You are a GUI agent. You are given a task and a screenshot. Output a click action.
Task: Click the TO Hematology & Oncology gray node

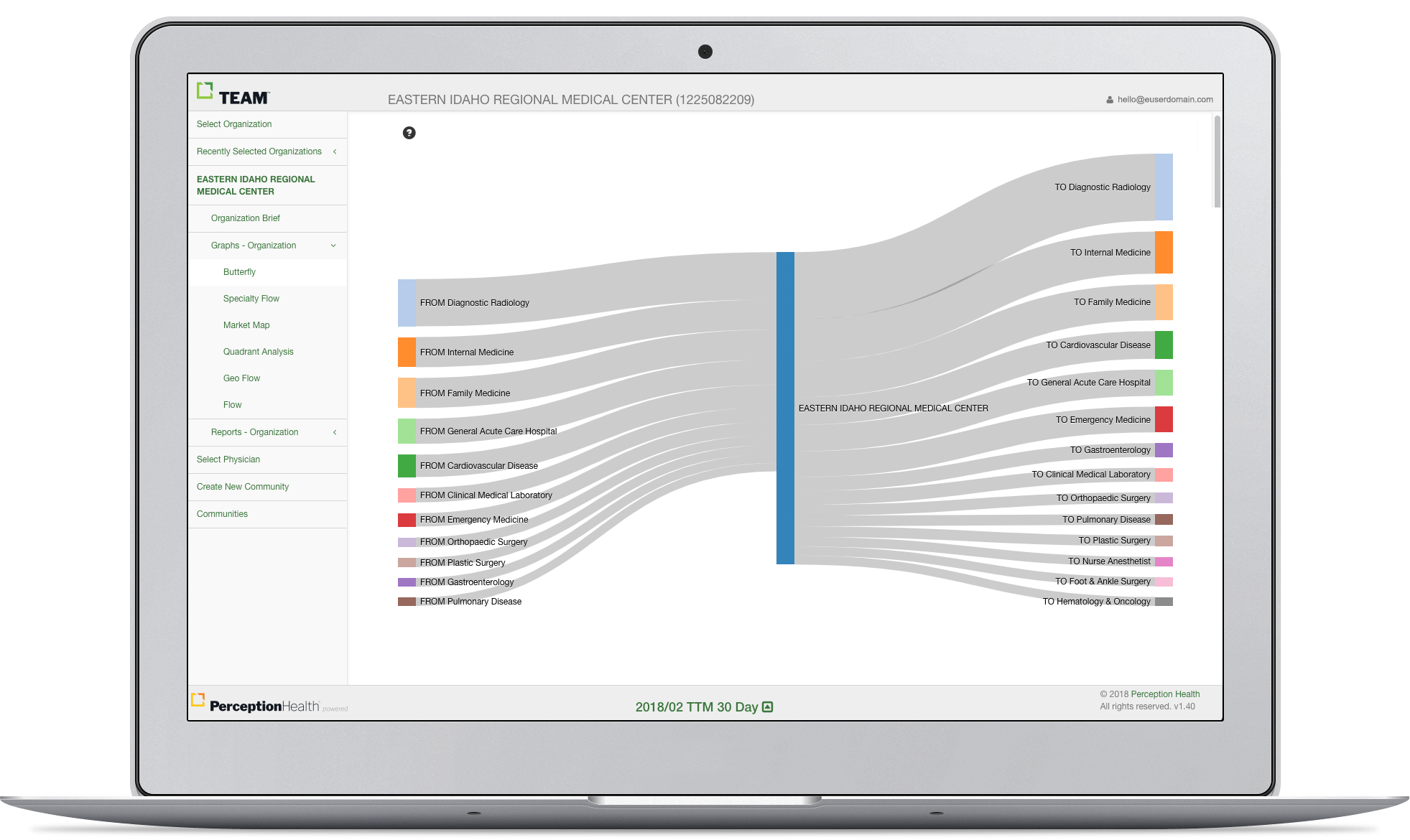click(x=1164, y=602)
